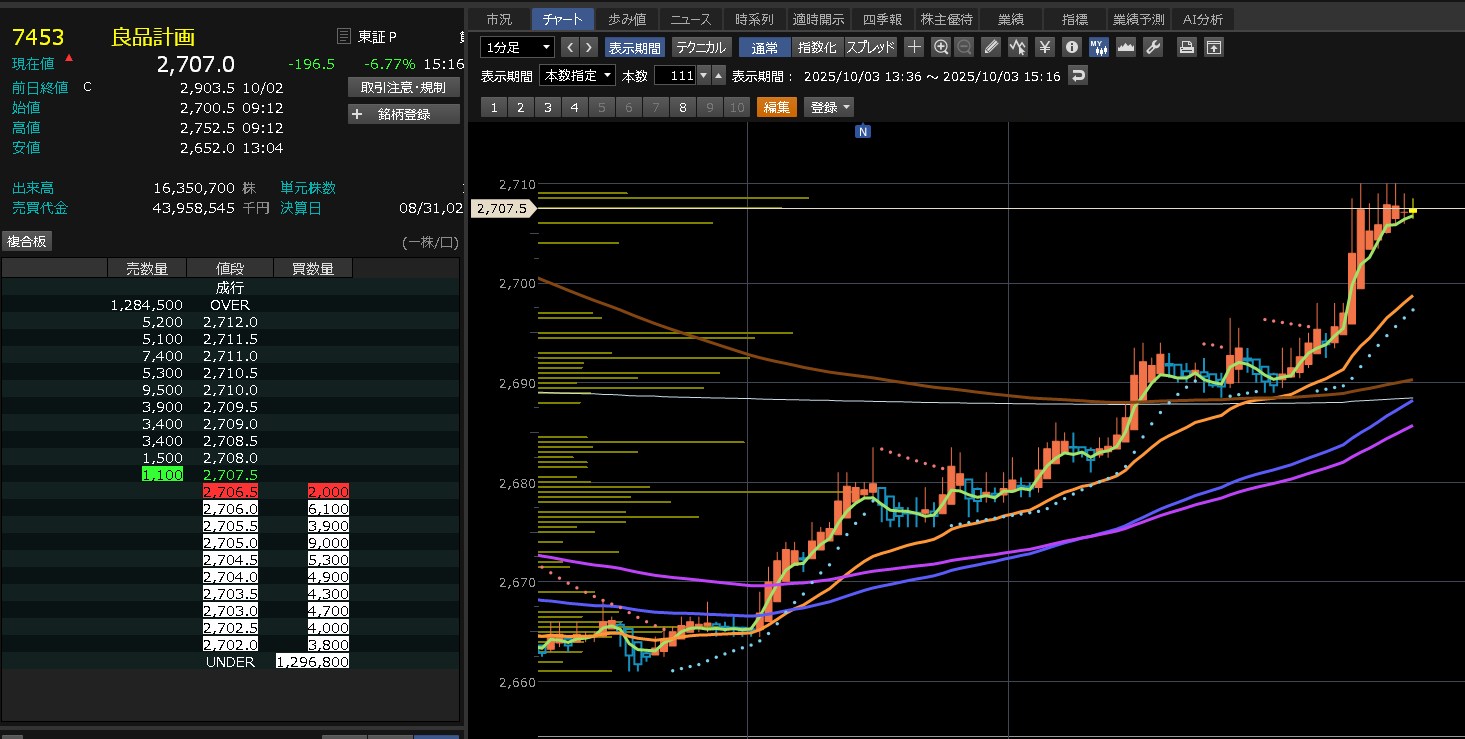Click the MY chart icon
Viewport: 1465px width, 739px height.
pyautogui.click(x=1099, y=47)
